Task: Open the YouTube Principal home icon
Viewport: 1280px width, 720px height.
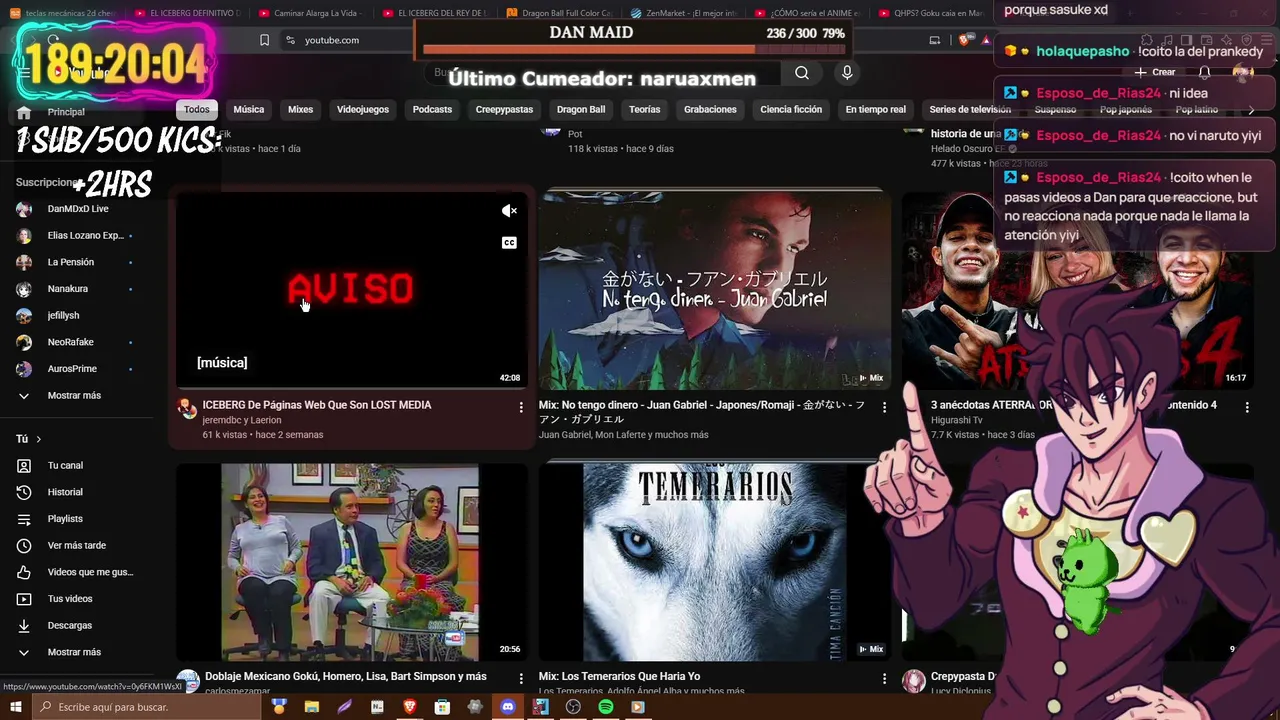Action: tap(24, 112)
